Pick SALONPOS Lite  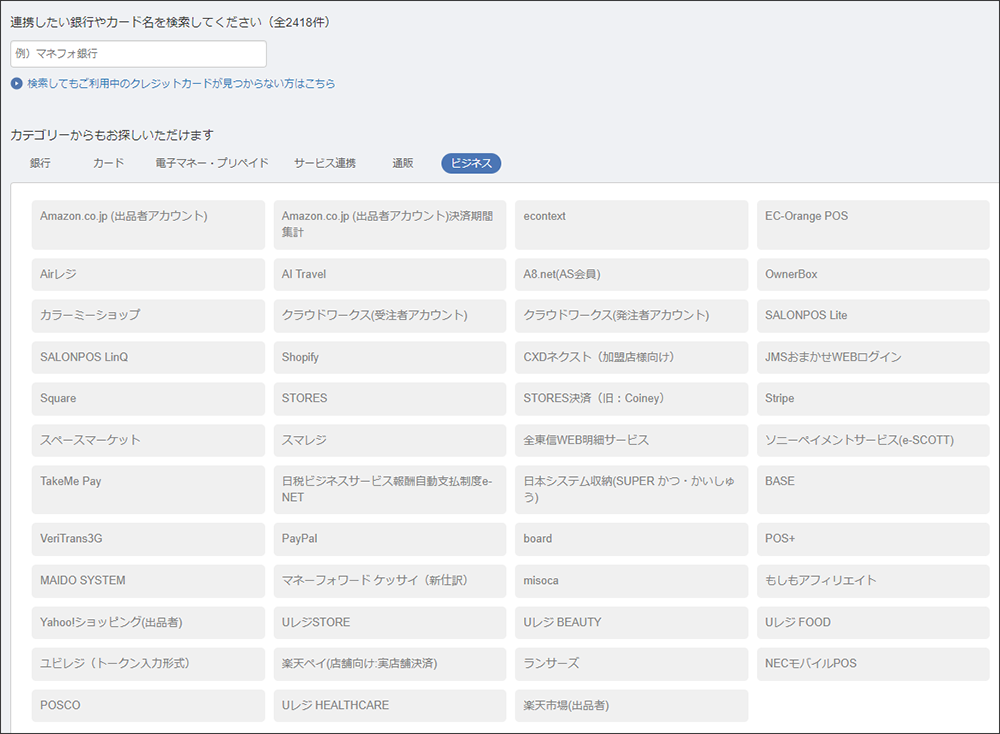pyautogui.click(x=873, y=316)
